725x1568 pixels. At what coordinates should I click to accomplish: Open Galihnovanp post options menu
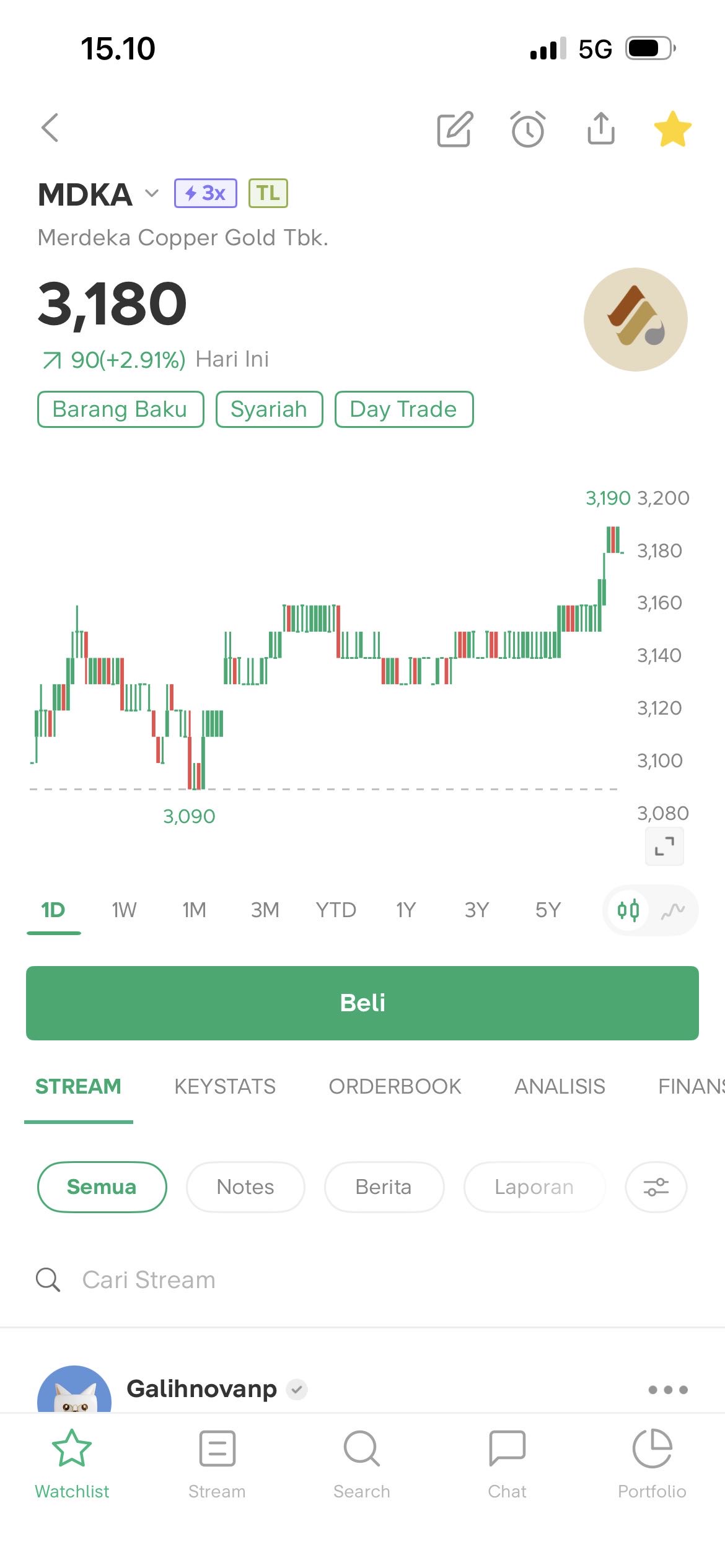coord(667,1390)
